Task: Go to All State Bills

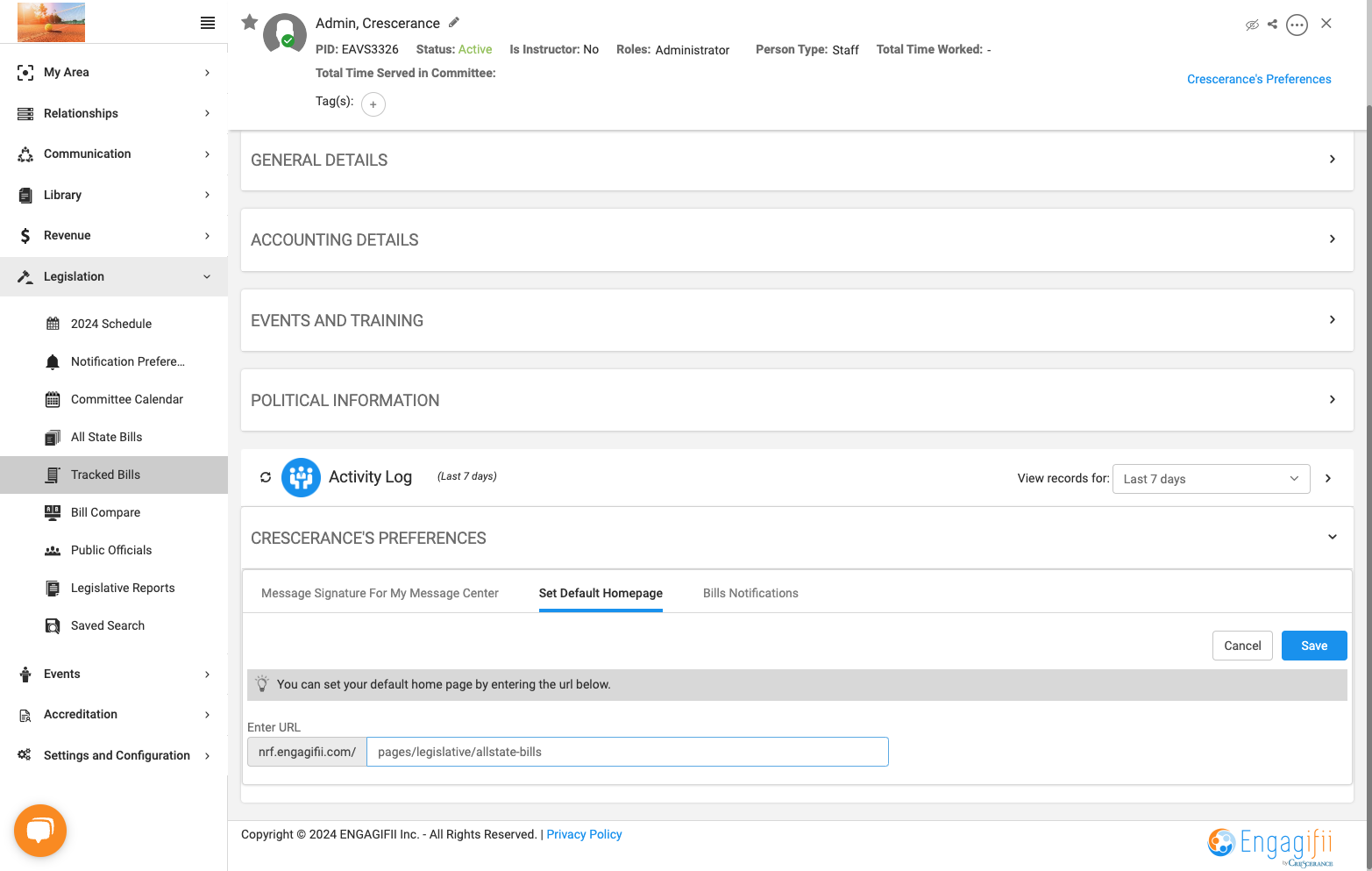Action: [114, 437]
